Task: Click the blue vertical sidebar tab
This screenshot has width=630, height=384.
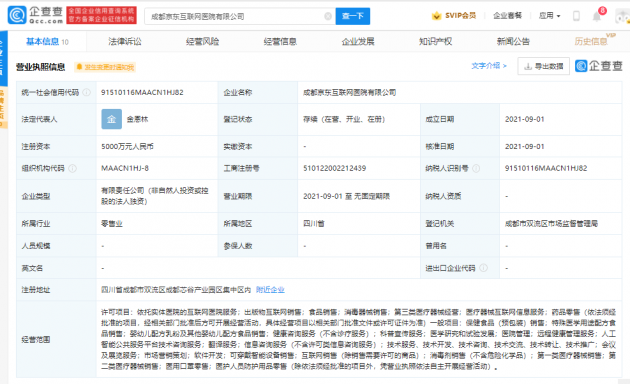Action: (4, 59)
